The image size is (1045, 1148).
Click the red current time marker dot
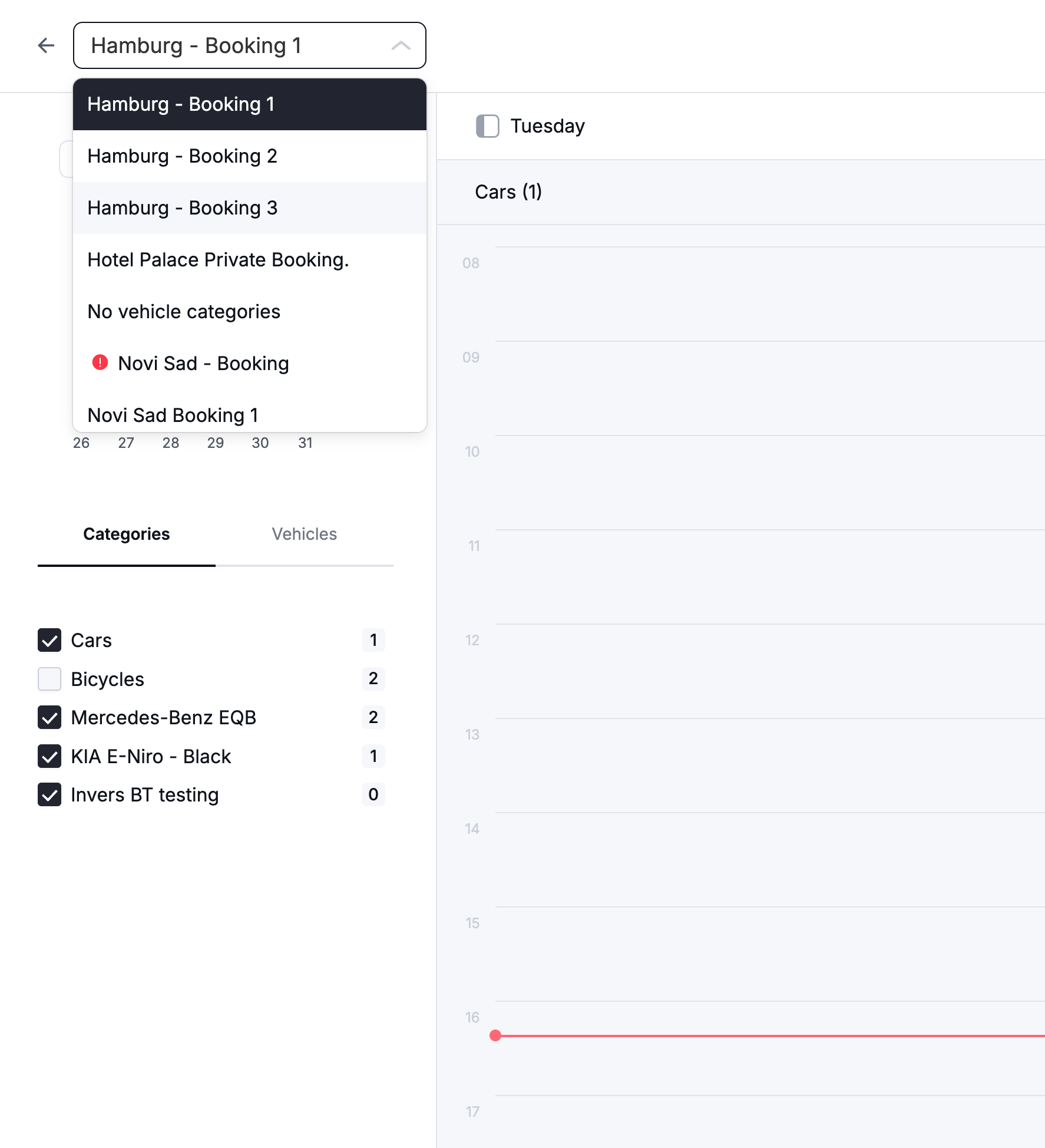(x=495, y=1035)
